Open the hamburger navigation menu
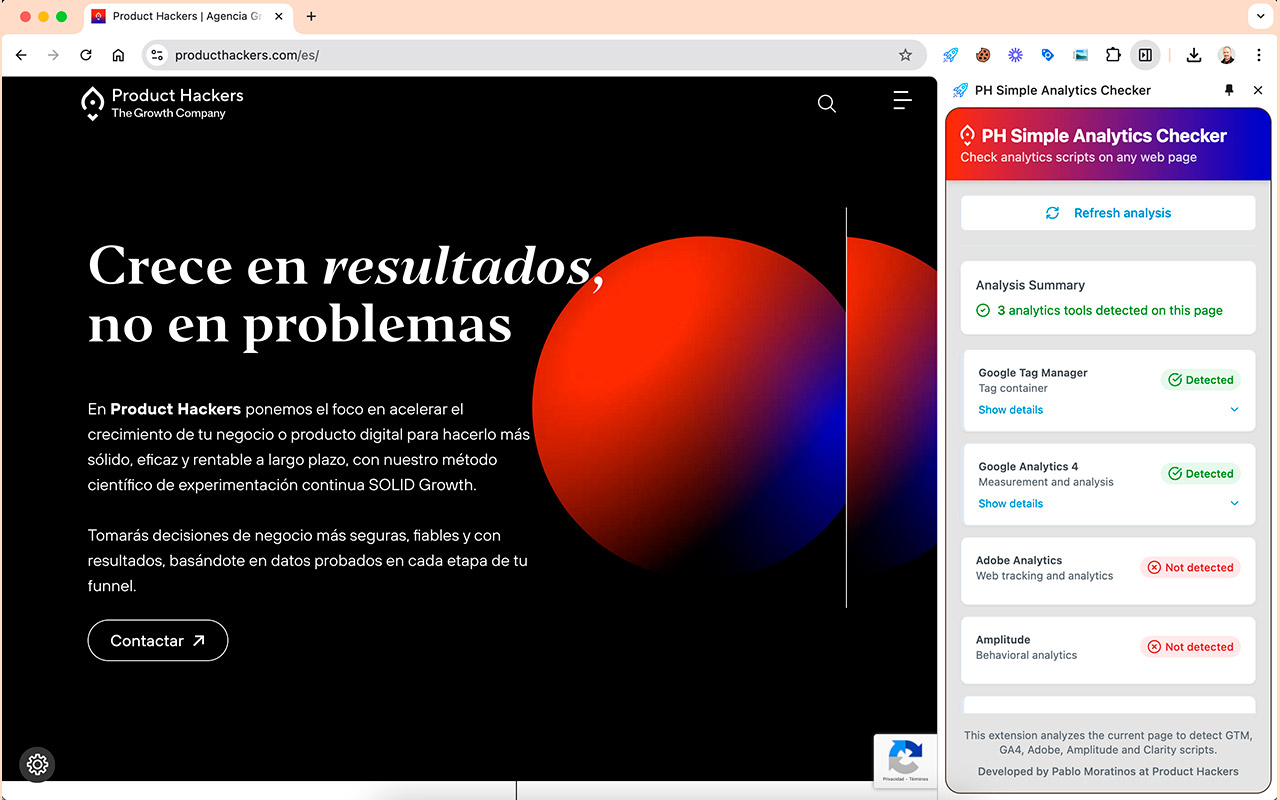 pos(901,100)
